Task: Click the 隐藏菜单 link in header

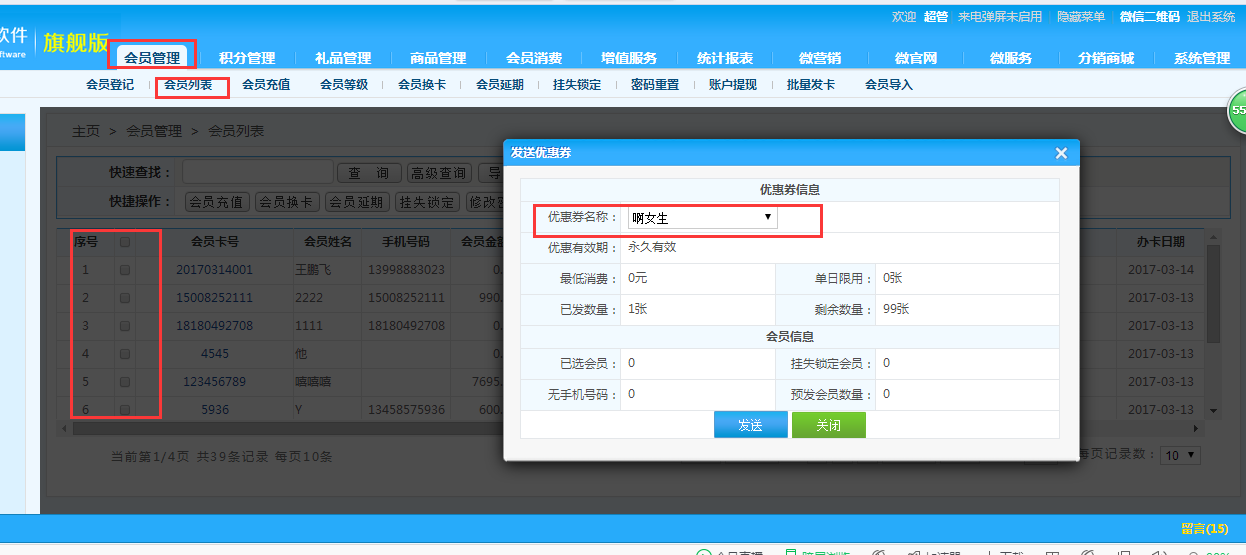Action: (x=1081, y=17)
